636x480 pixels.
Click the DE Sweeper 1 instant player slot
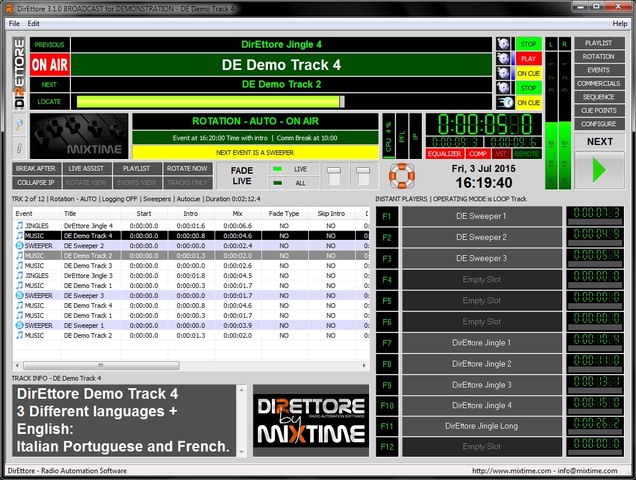pos(481,216)
